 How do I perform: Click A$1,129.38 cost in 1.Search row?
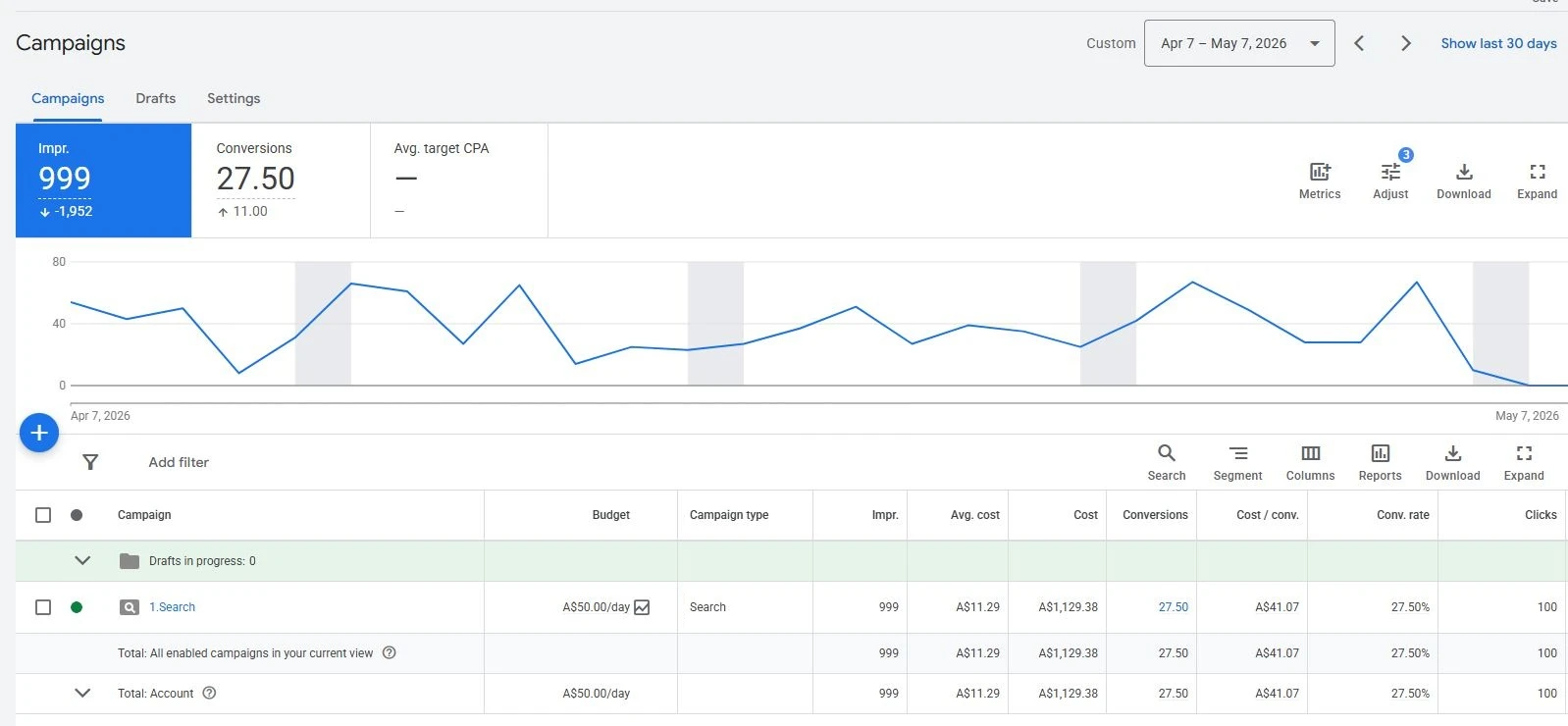point(1068,607)
